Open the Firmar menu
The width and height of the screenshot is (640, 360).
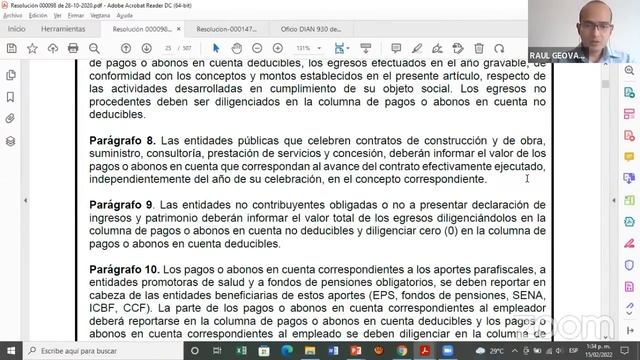click(76, 16)
